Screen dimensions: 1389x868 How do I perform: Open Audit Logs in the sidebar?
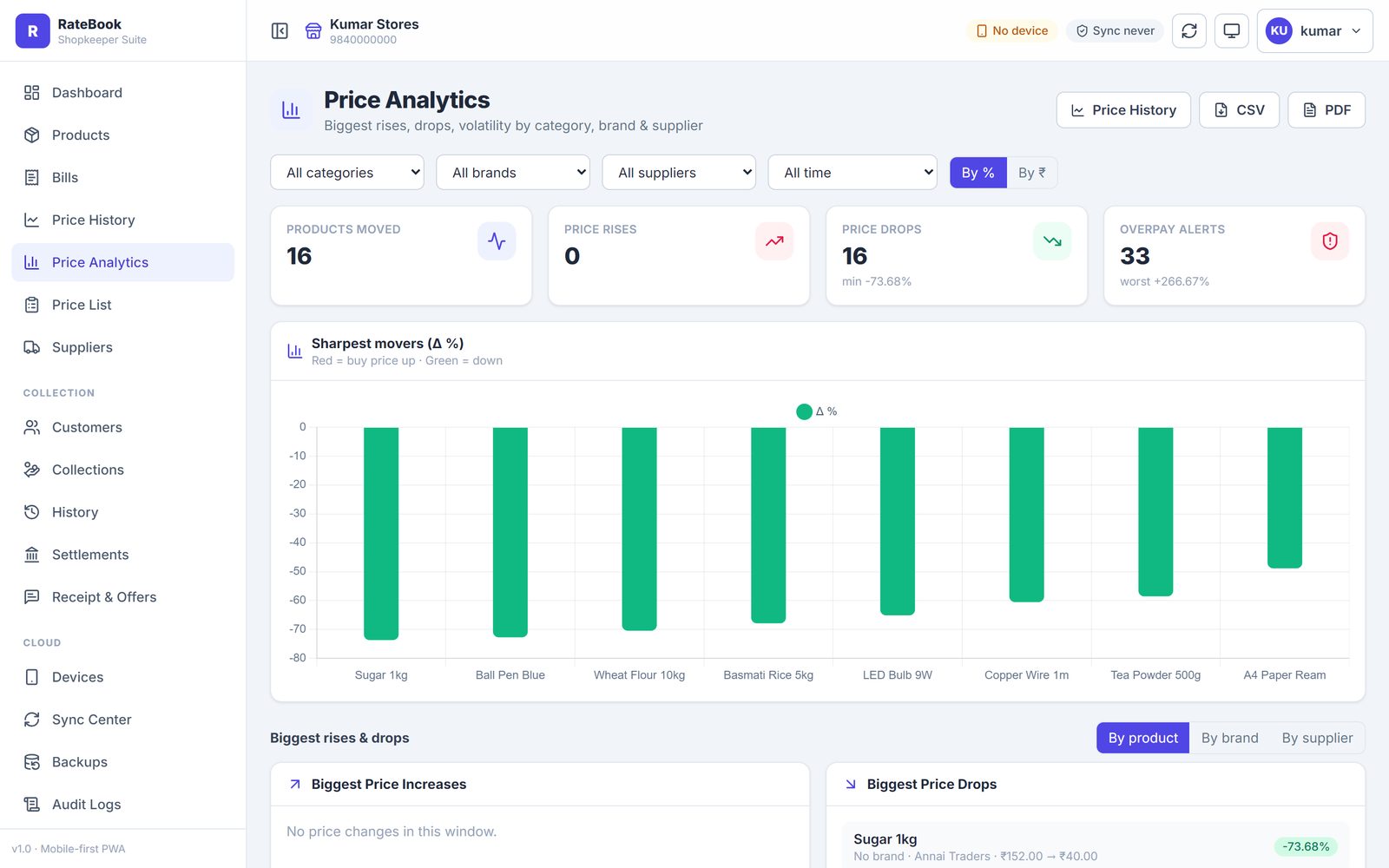122,805
